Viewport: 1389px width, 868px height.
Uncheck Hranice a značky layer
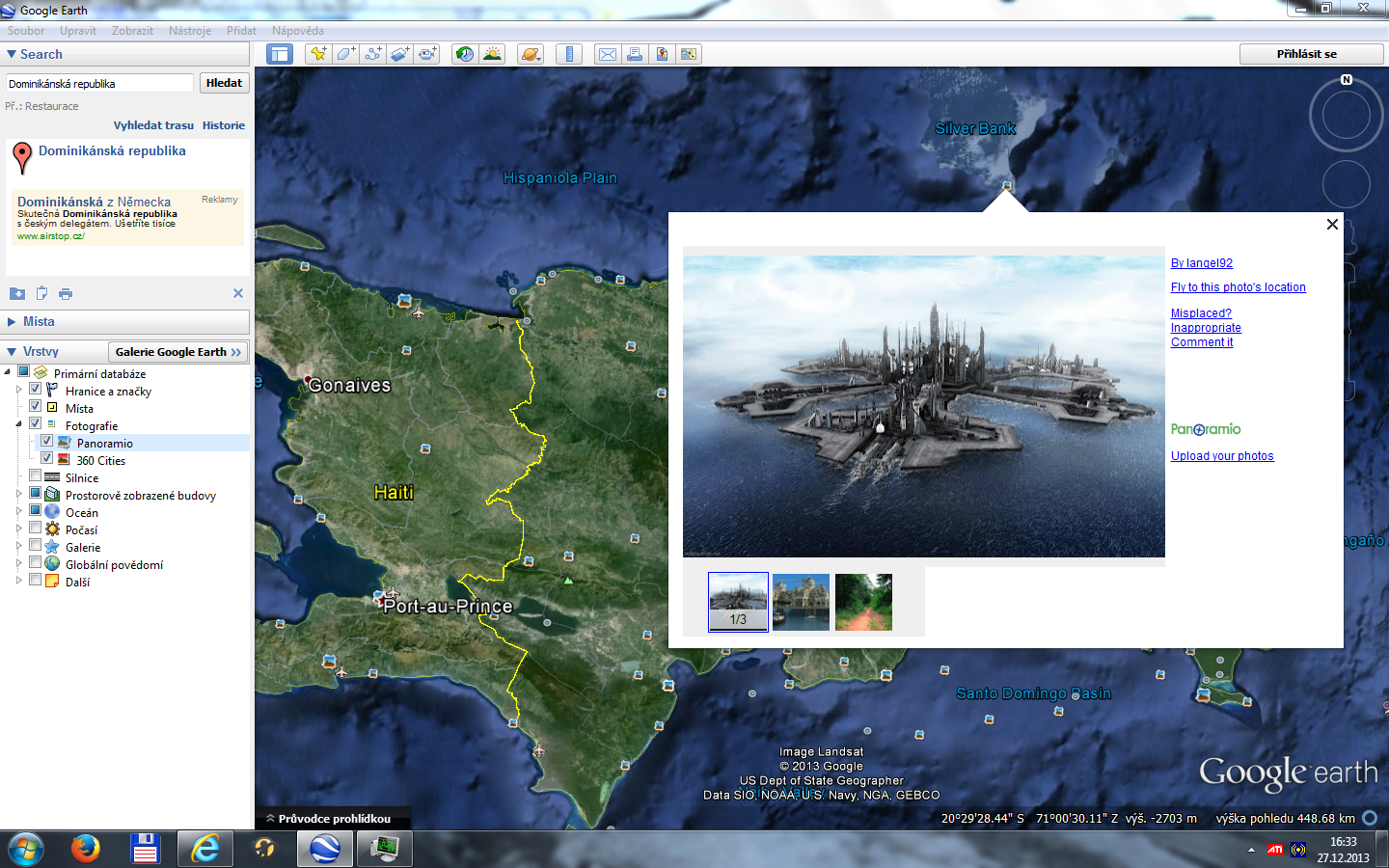click(36, 390)
